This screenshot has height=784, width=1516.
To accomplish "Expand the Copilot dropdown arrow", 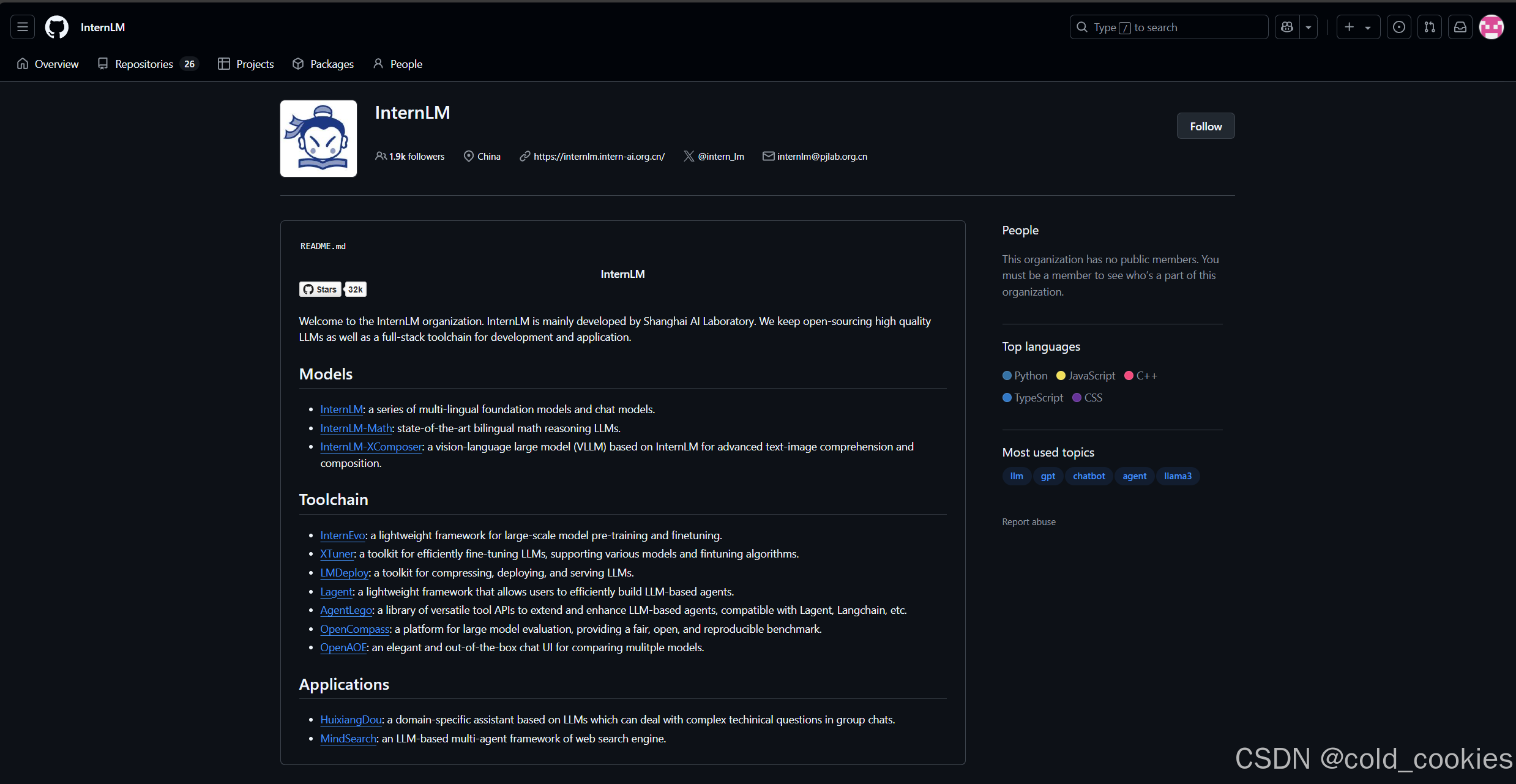I will point(1309,27).
